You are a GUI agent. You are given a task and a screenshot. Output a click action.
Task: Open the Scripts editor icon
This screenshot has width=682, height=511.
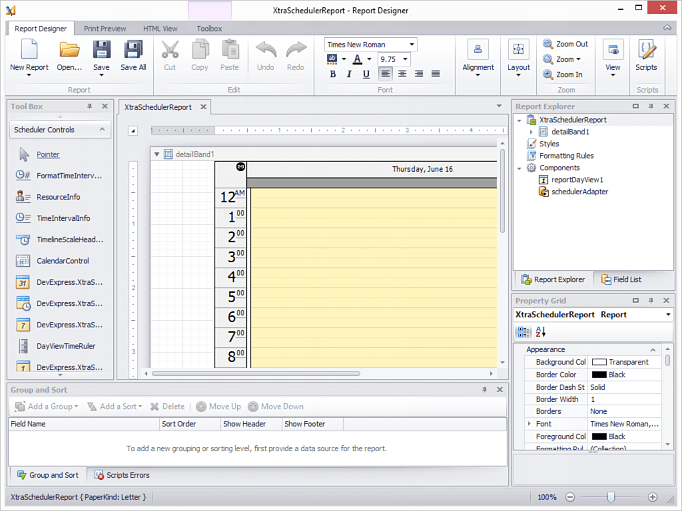(x=646, y=49)
